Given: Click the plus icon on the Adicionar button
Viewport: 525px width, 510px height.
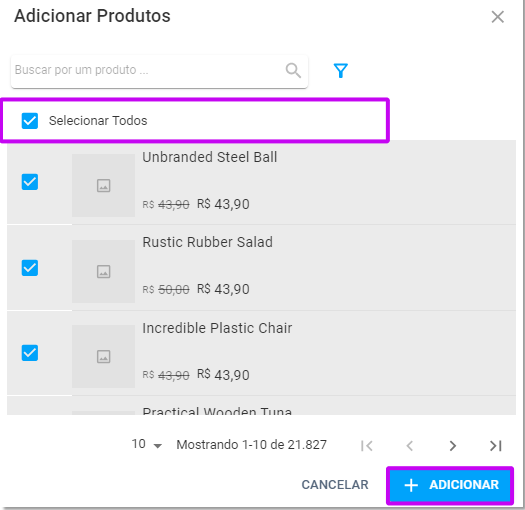Looking at the screenshot, I should (x=411, y=485).
